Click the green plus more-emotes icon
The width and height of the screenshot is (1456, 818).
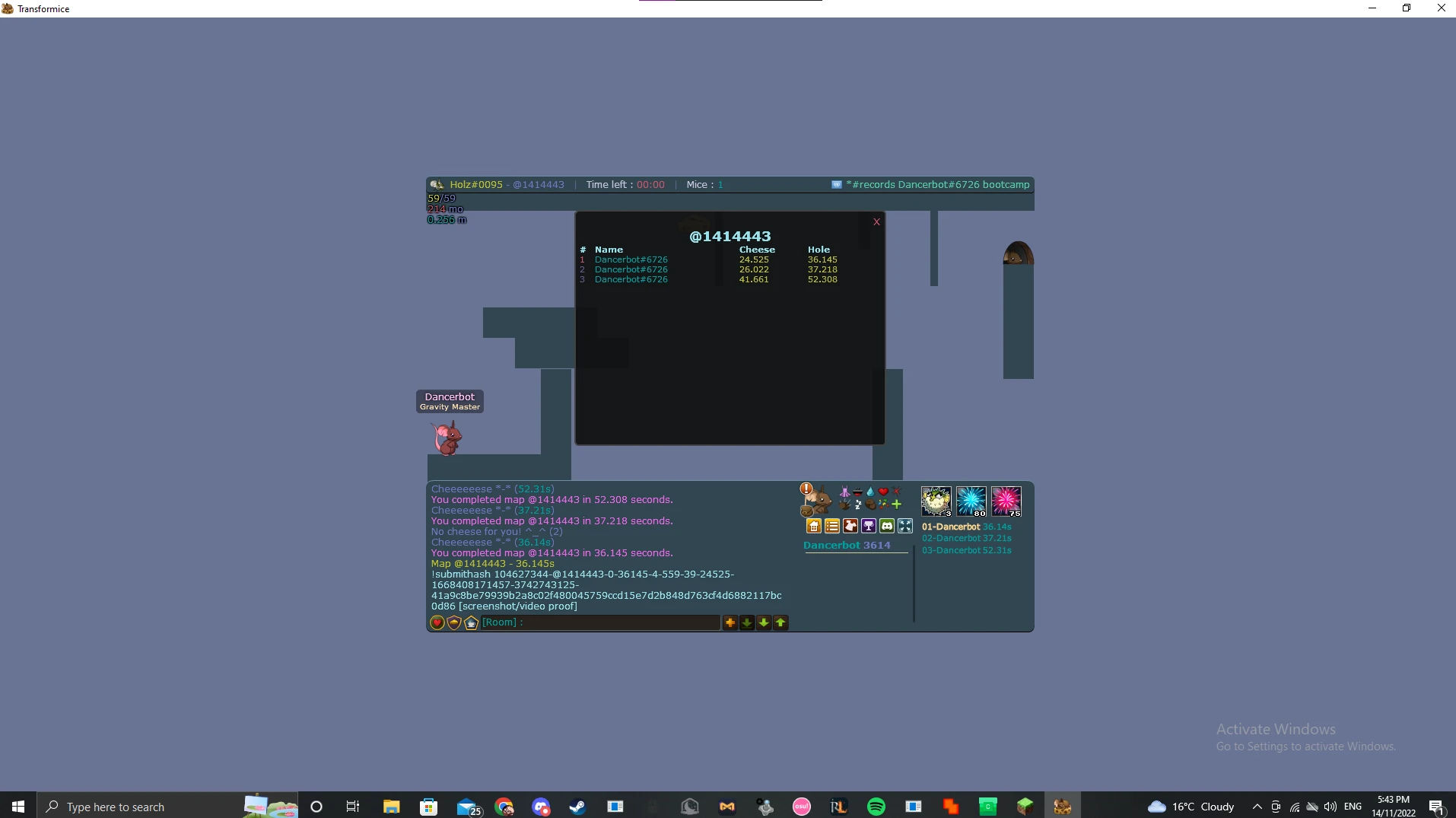pos(896,504)
